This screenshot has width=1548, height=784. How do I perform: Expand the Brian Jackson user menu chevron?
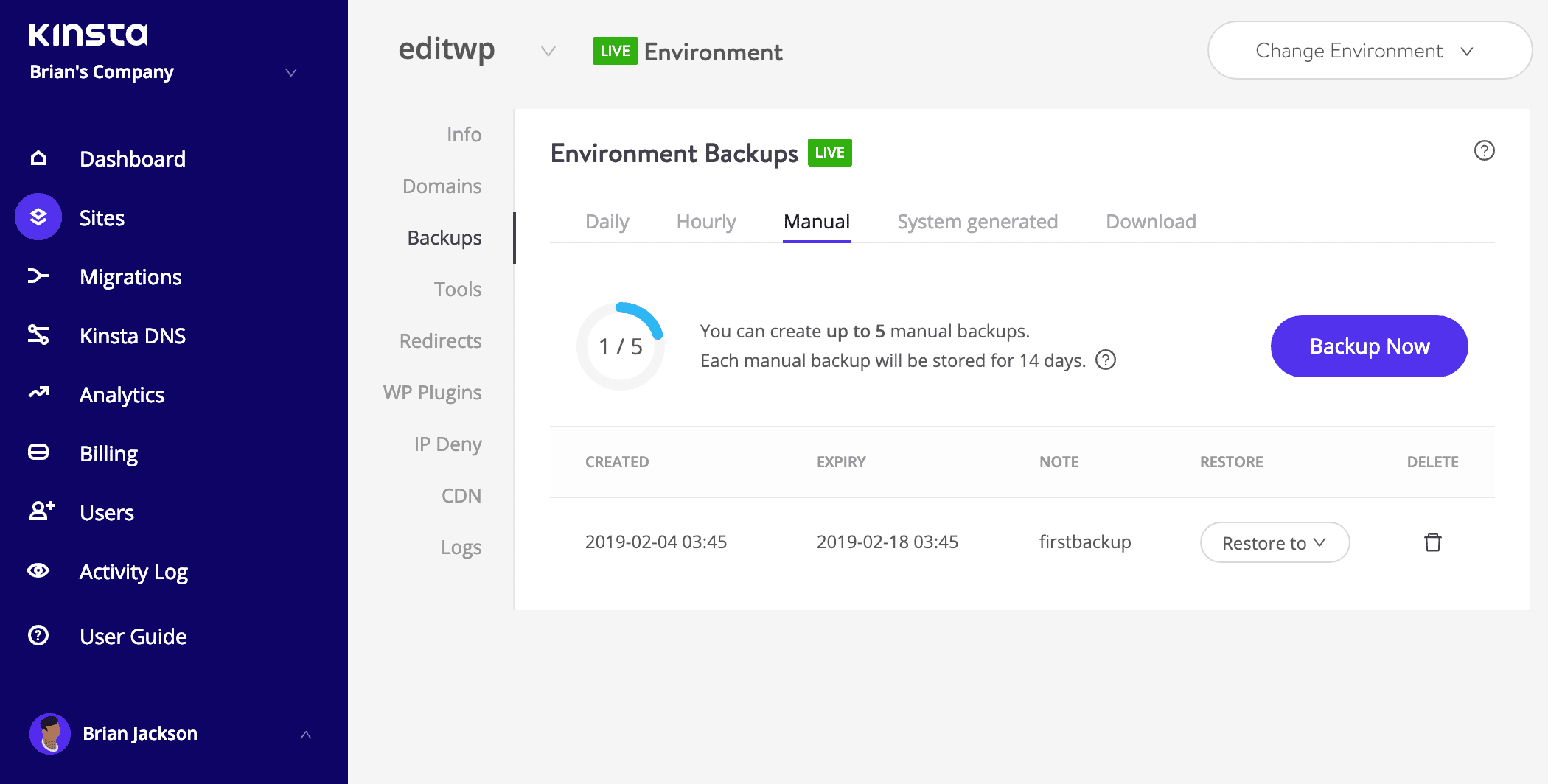point(306,734)
